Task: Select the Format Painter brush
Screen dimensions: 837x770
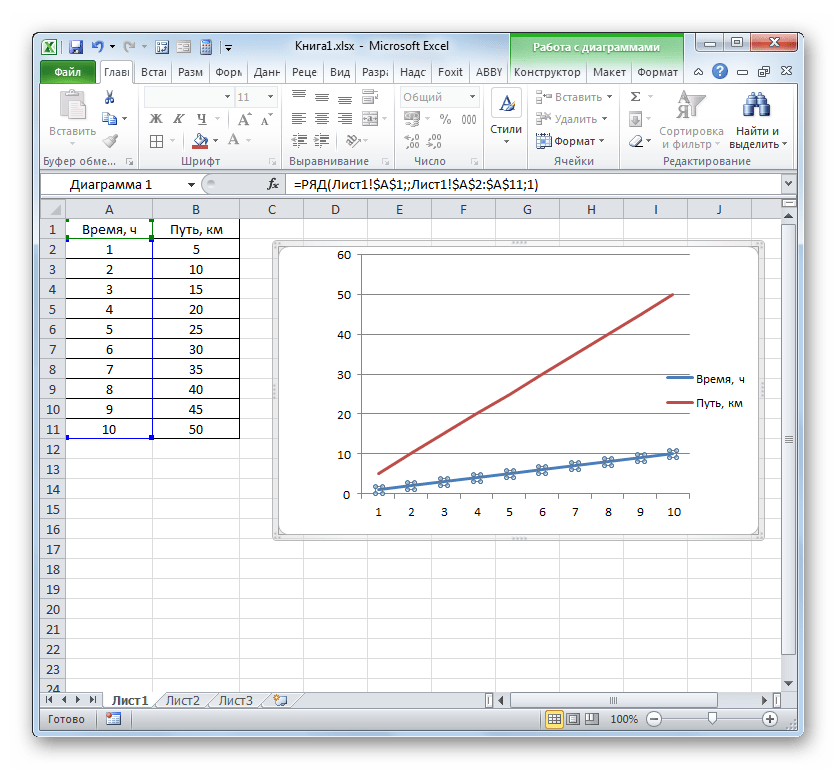Action: point(110,140)
